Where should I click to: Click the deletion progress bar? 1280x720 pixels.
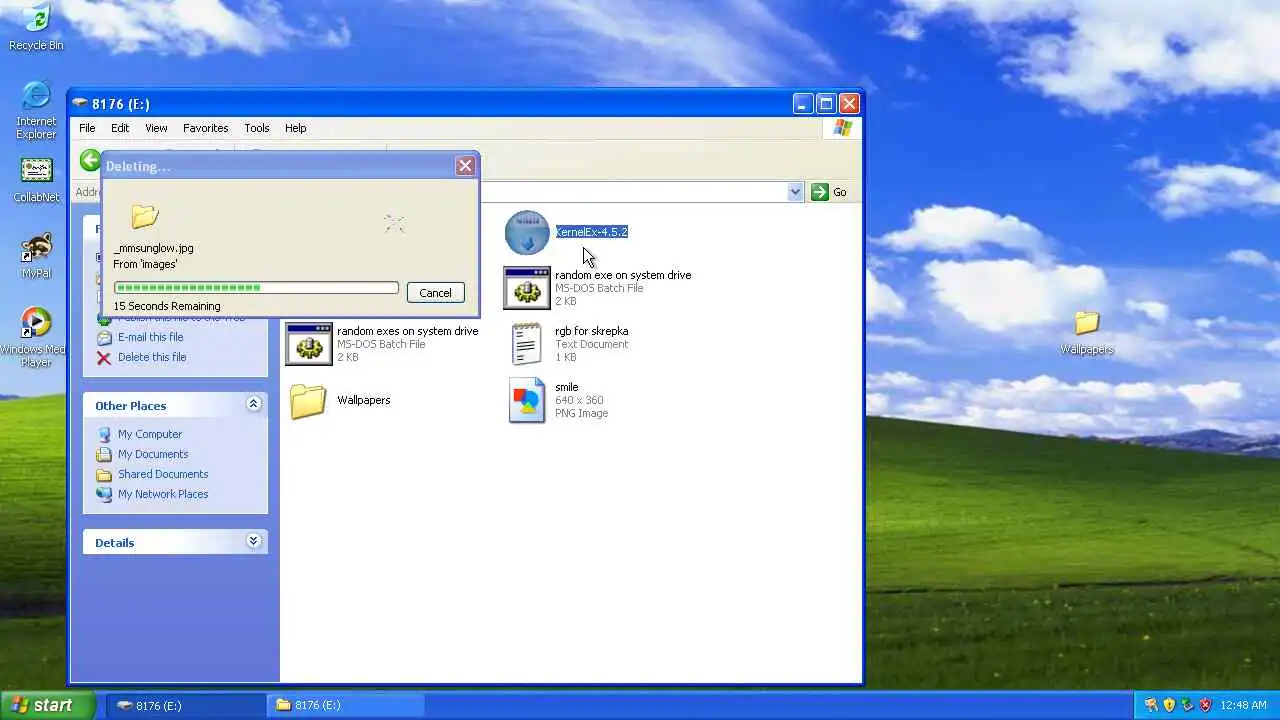(x=256, y=288)
